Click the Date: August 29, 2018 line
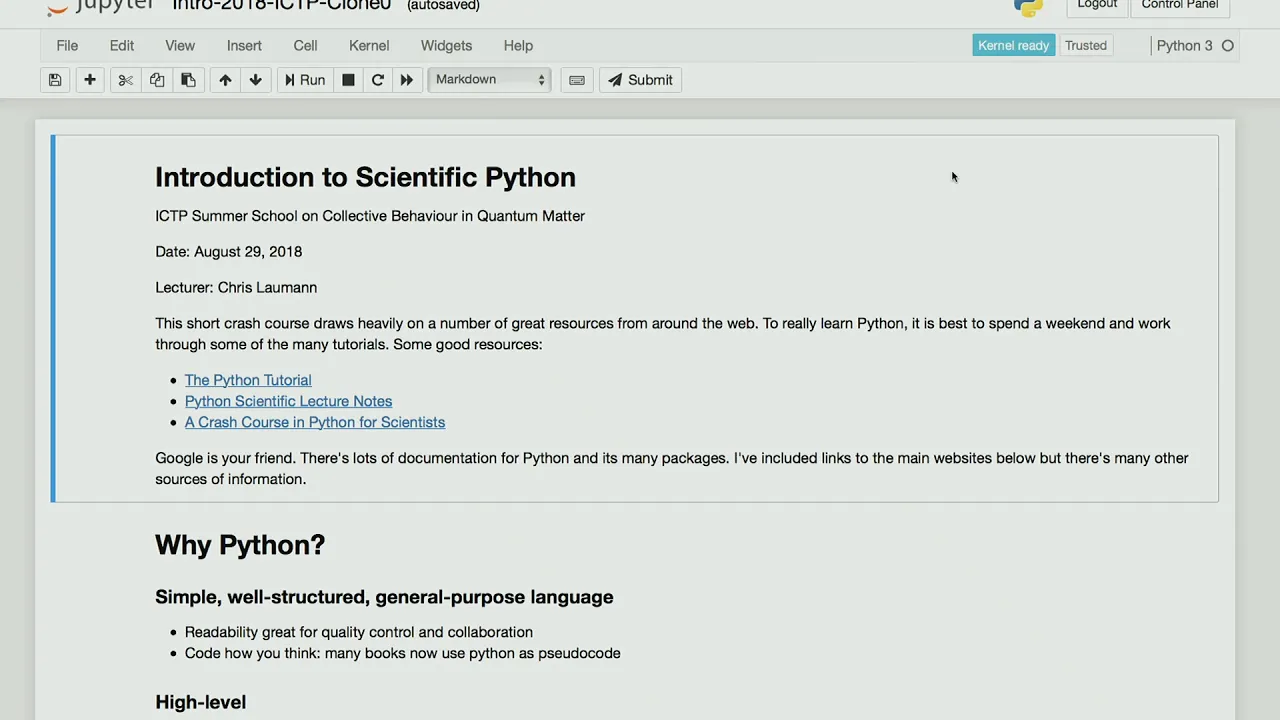The width and height of the screenshot is (1280, 720). (228, 251)
